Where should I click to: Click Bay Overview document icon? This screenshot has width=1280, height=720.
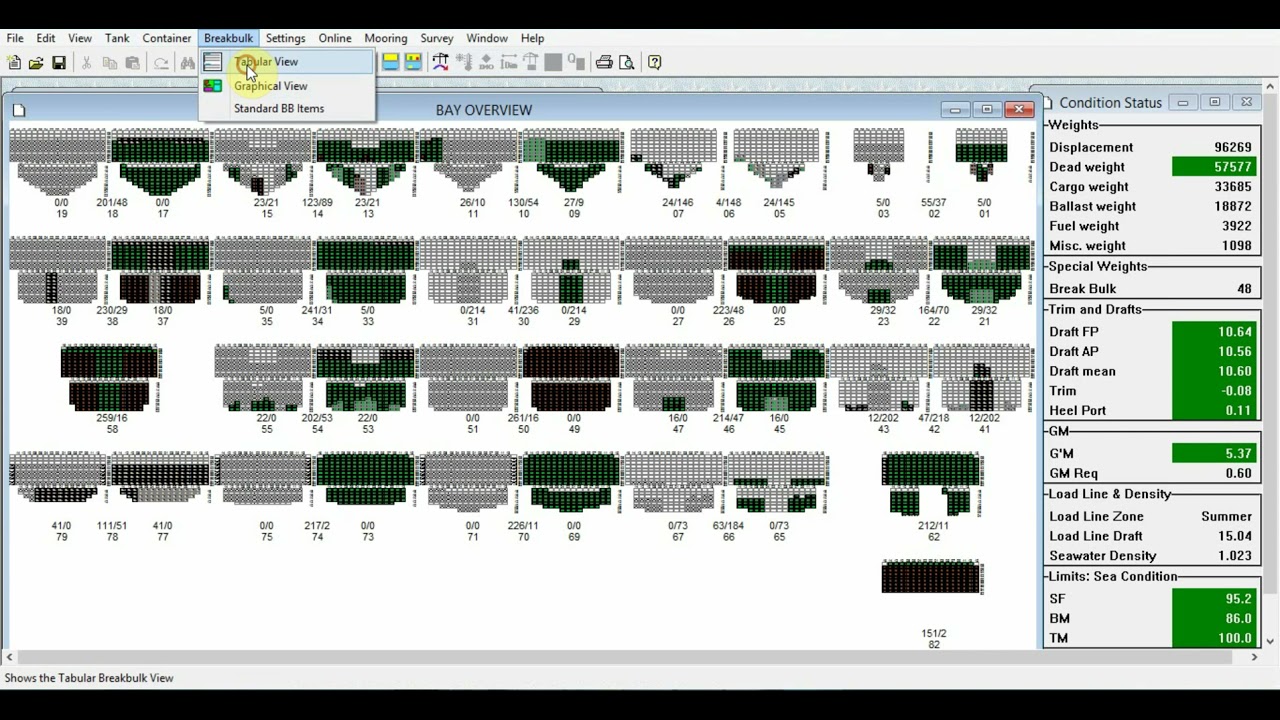click(x=19, y=110)
